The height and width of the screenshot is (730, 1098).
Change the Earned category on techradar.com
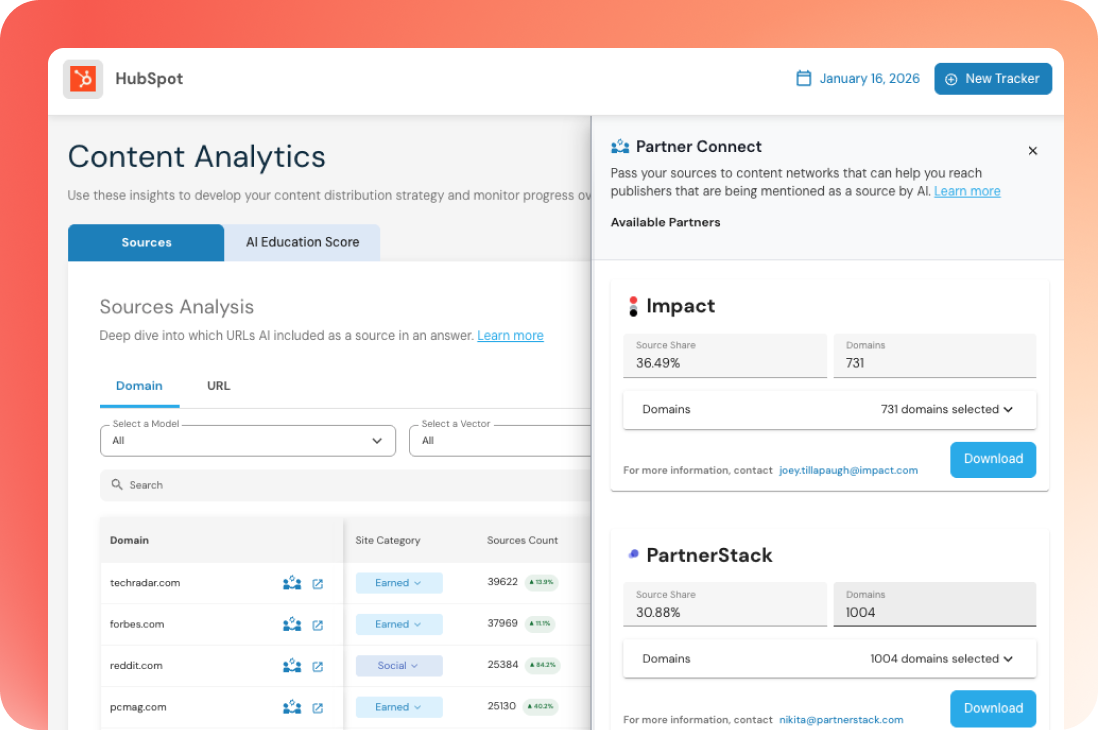[398, 583]
